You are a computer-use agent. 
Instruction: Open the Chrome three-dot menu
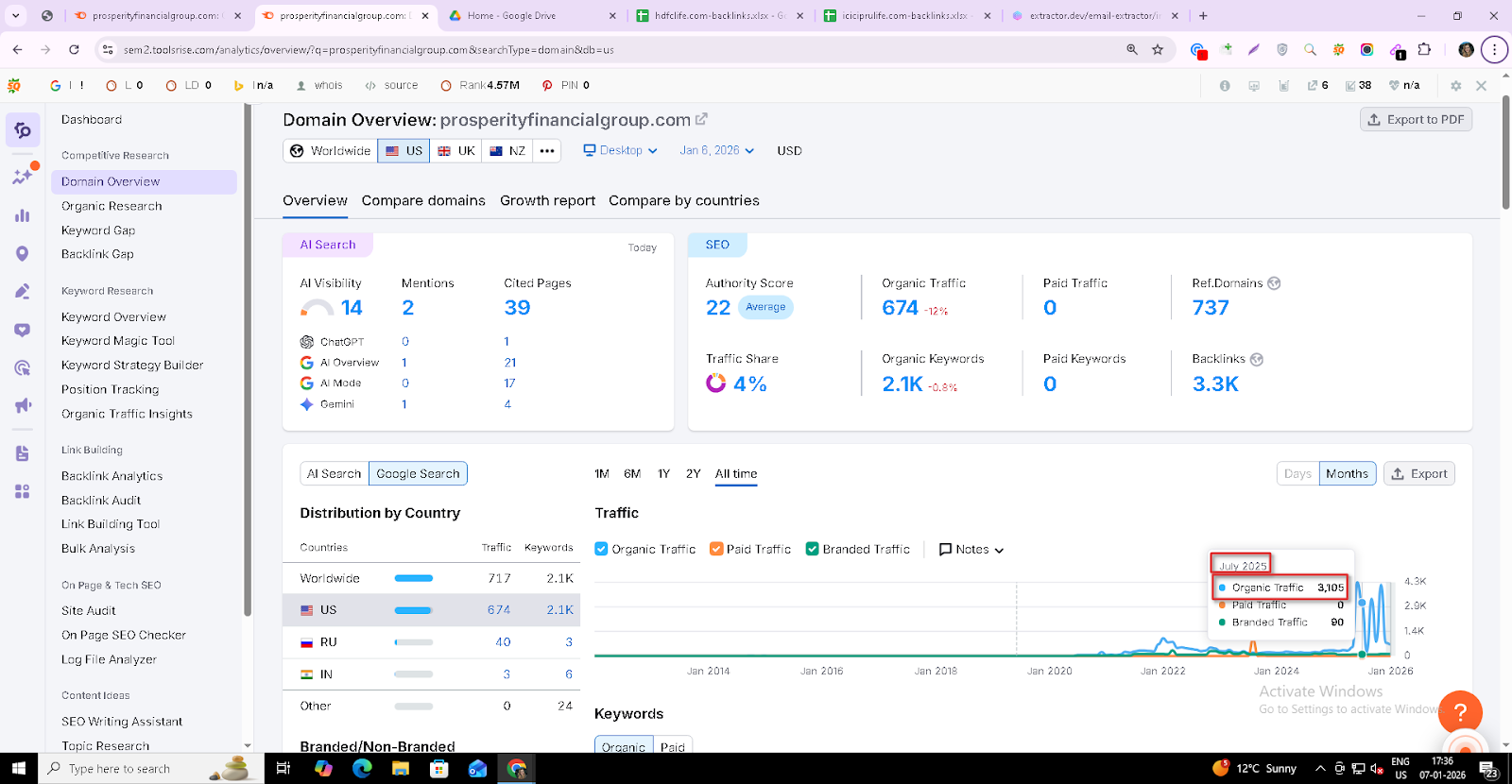point(1494,50)
